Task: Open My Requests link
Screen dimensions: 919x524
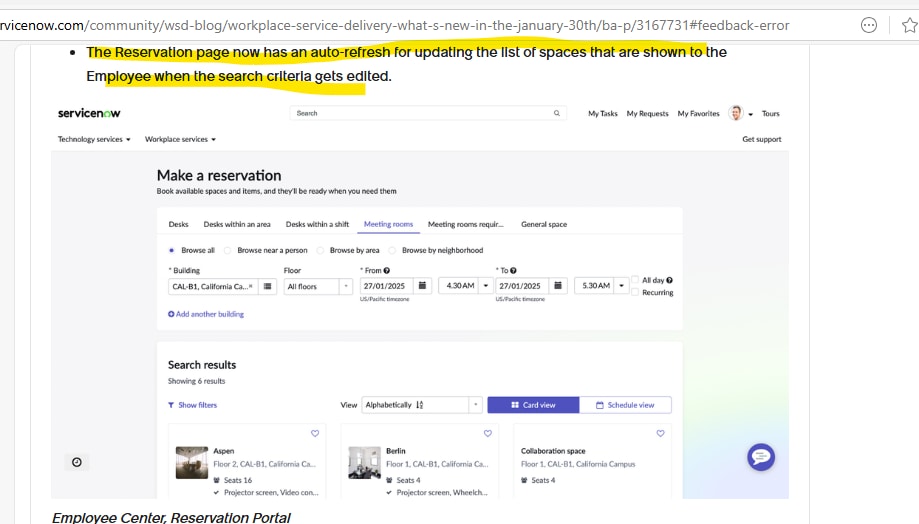Action: [x=648, y=114]
